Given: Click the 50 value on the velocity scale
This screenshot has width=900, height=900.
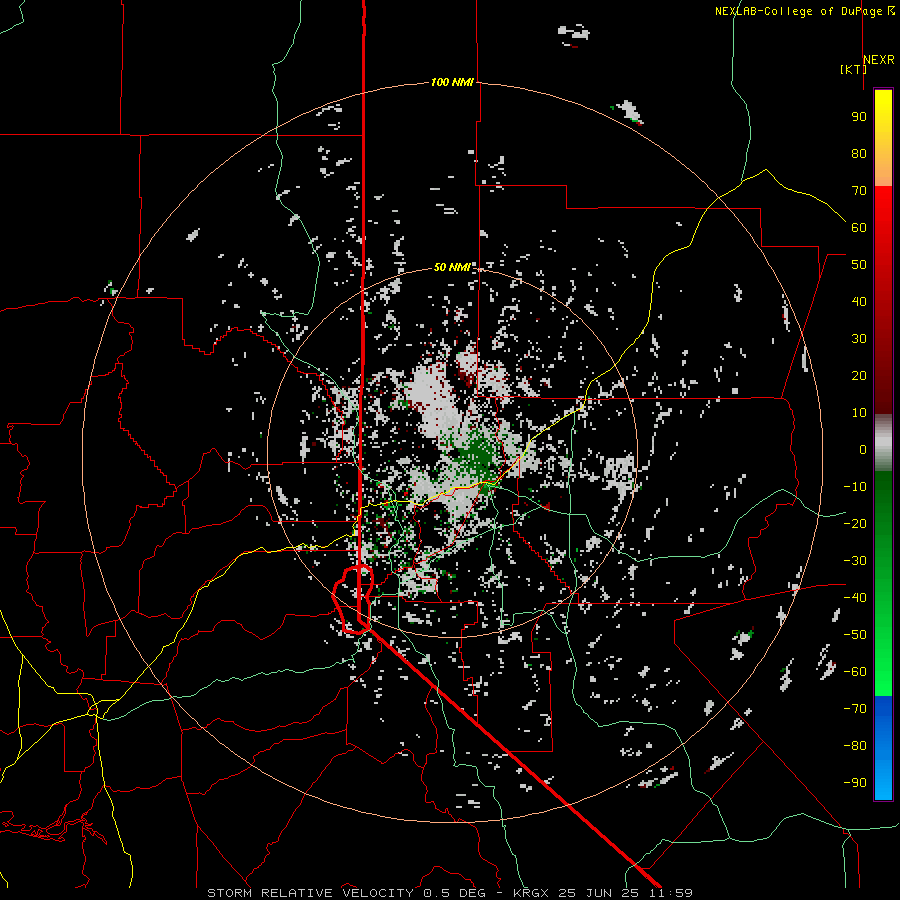Looking at the screenshot, I should click(x=859, y=265).
